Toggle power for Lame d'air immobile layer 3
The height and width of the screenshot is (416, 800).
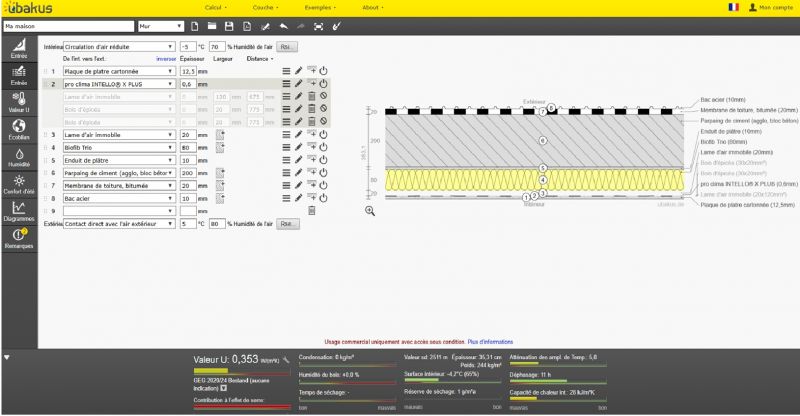click(323, 134)
